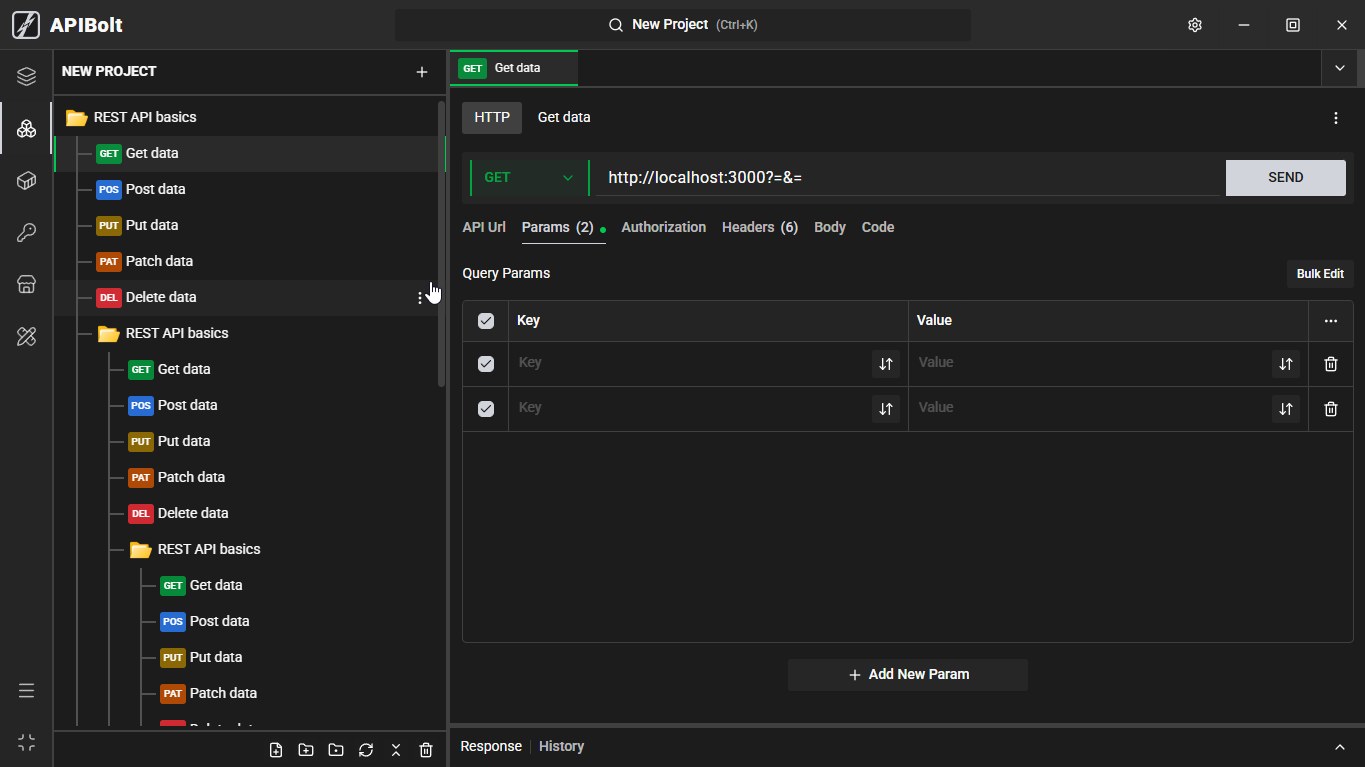1365x767 pixels.
Task: Open the settings gear in title bar
Action: (1194, 25)
